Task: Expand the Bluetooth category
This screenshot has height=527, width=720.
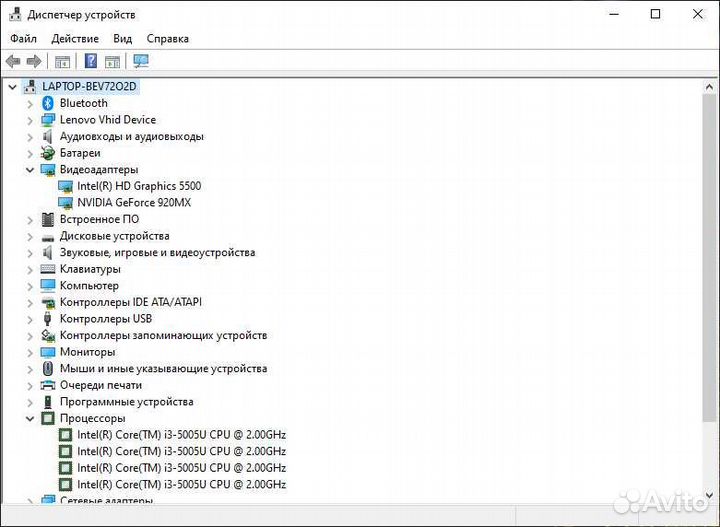Action: 30,104
